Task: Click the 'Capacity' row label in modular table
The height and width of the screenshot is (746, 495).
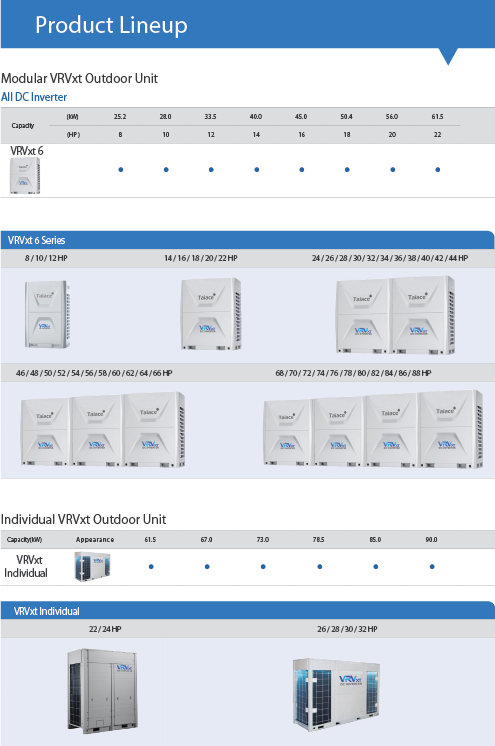Action: point(23,126)
